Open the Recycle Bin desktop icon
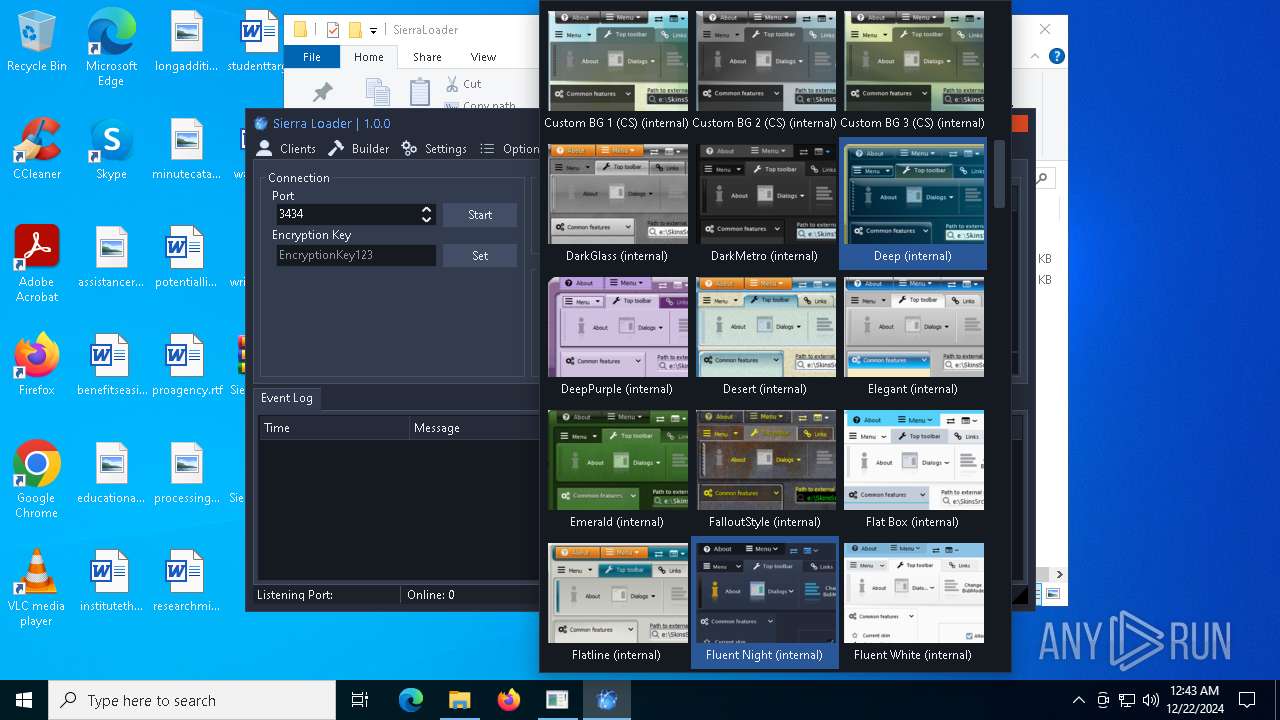The image size is (1280, 720). click(x=37, y=41)
